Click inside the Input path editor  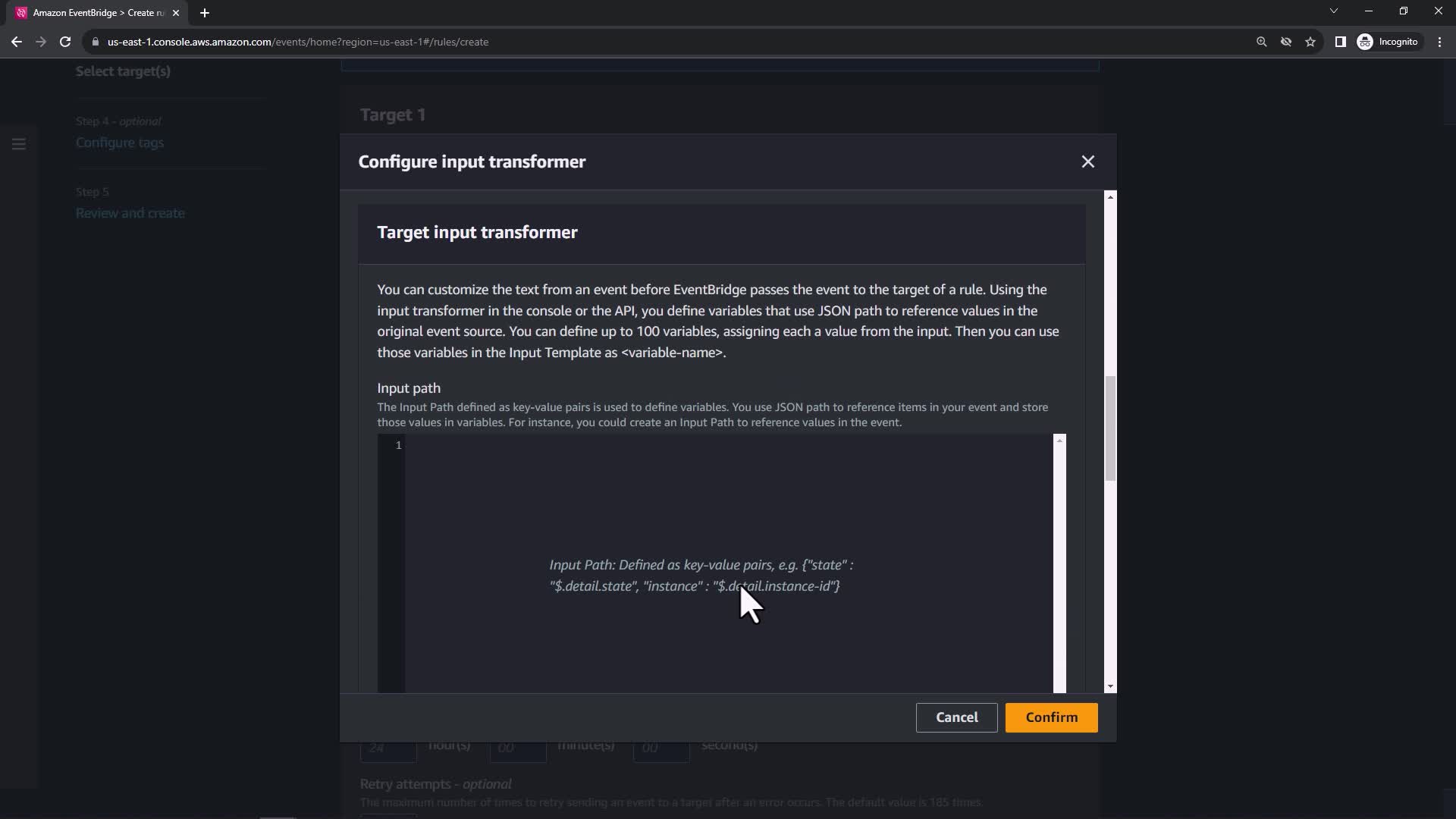click(x=728, y=500)
